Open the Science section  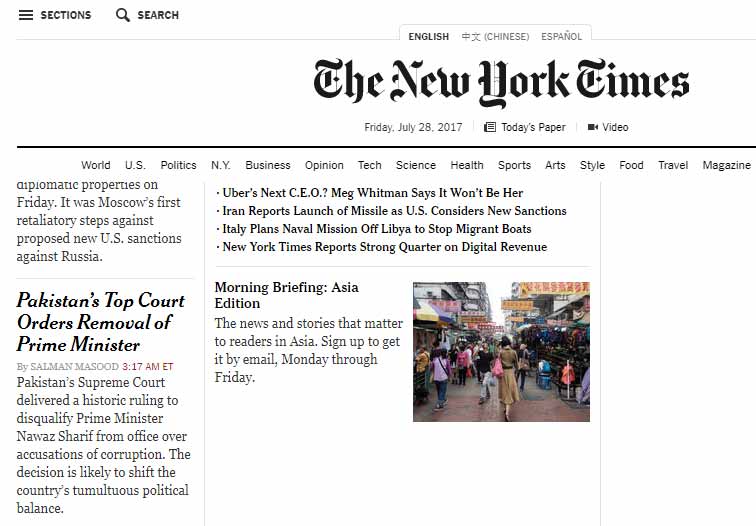pyautogui.click(x=416, y=165)
